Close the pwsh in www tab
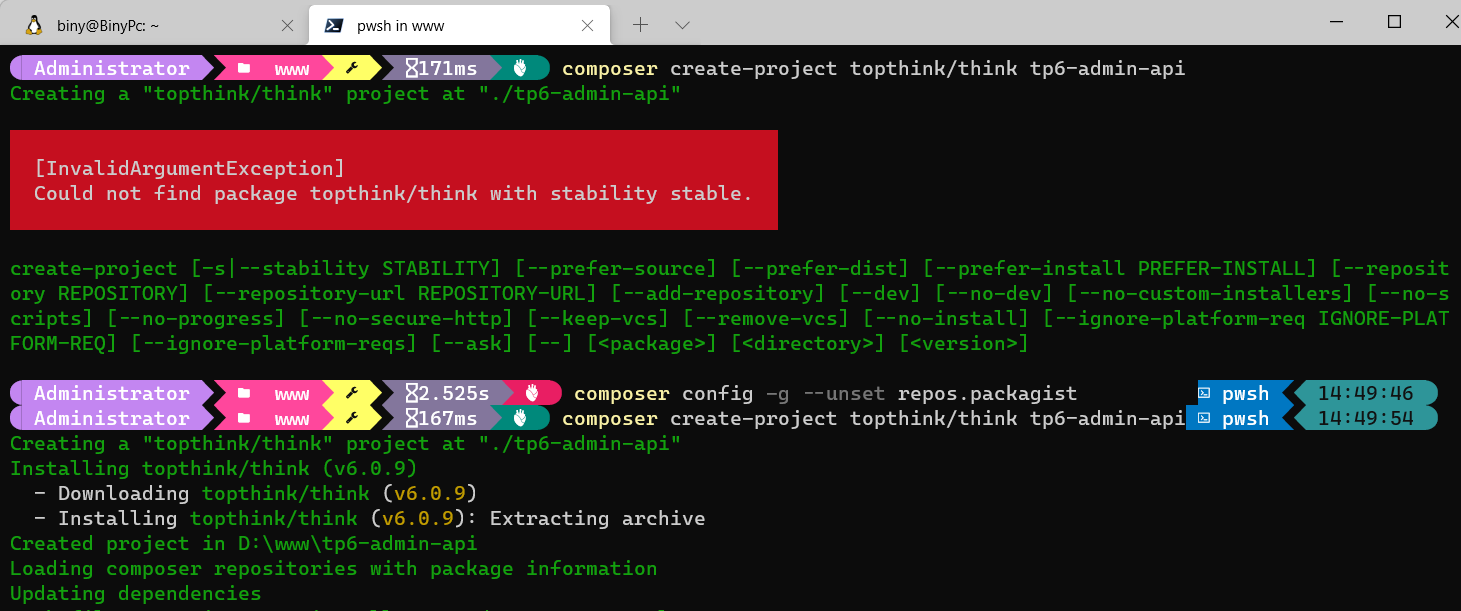 pyautogui.click(x=589, y=25)
